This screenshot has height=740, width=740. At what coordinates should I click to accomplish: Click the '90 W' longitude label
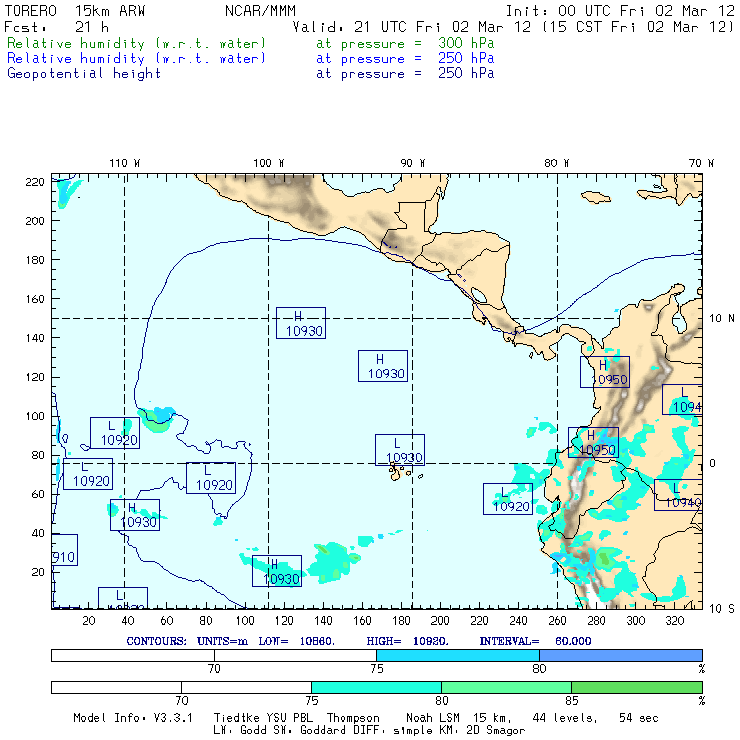413,163
